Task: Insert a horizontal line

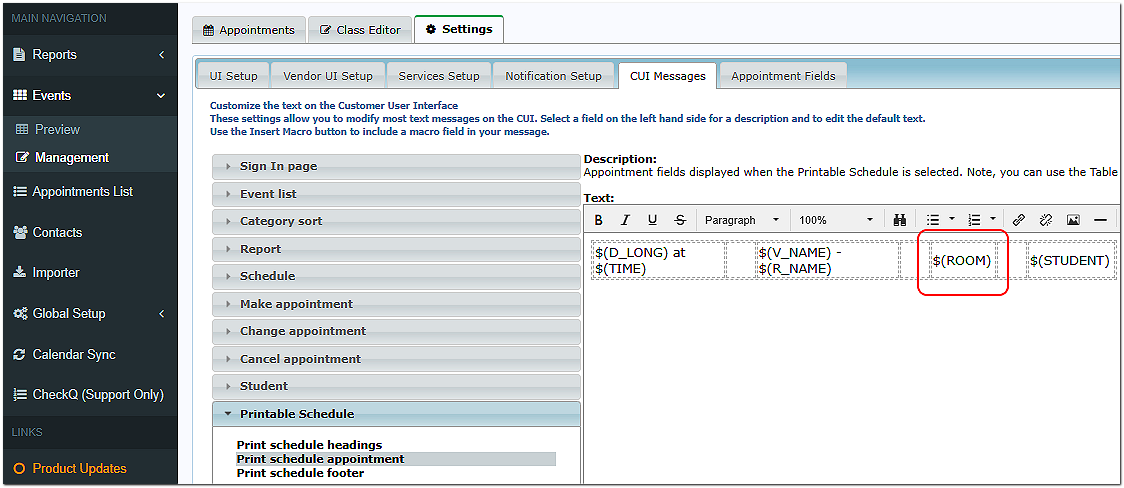Action: coord(1100,220)
